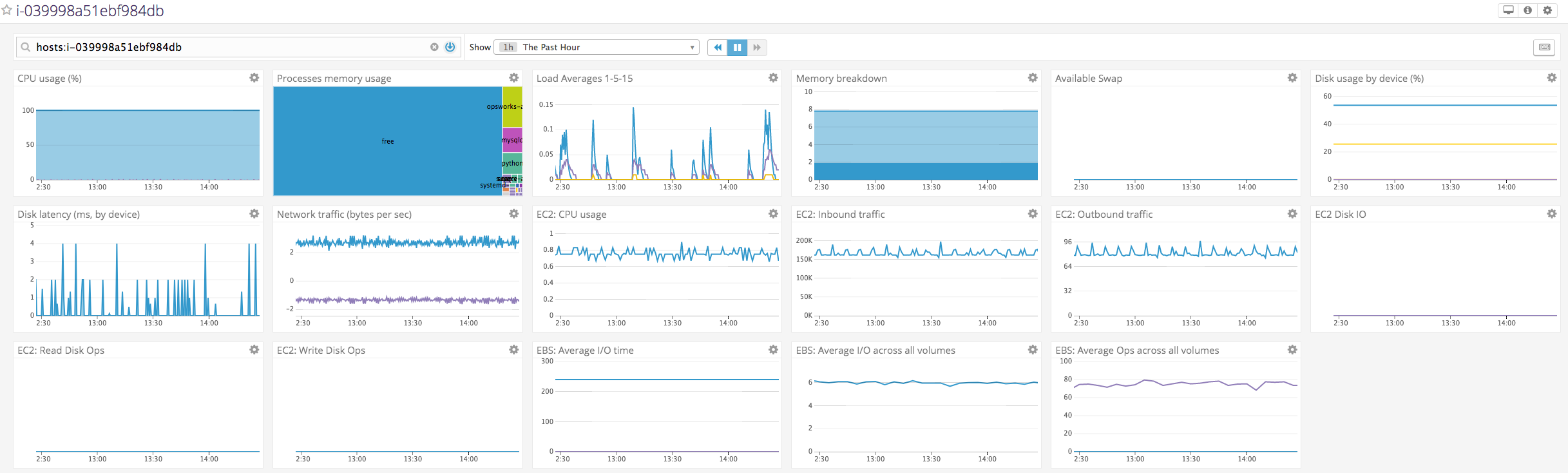Click the 'Network traffic (bytes per sec)' title
Image resolution: width=1568 pixels, height=473 pixels.
click(344, 214)
